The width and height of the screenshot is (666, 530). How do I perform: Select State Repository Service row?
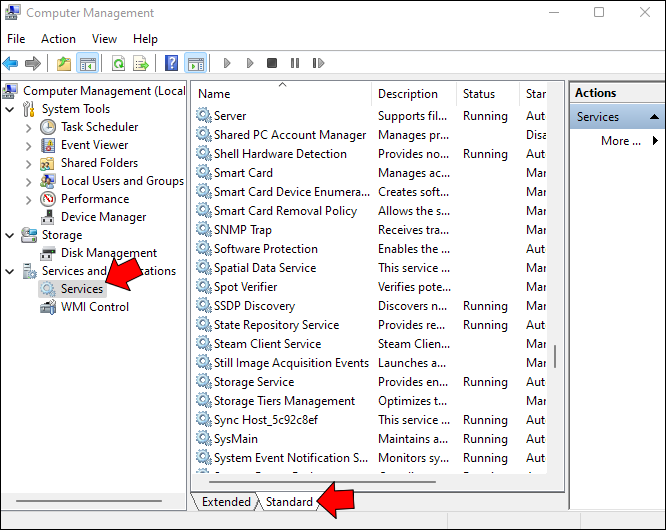(x=370, y=325)
